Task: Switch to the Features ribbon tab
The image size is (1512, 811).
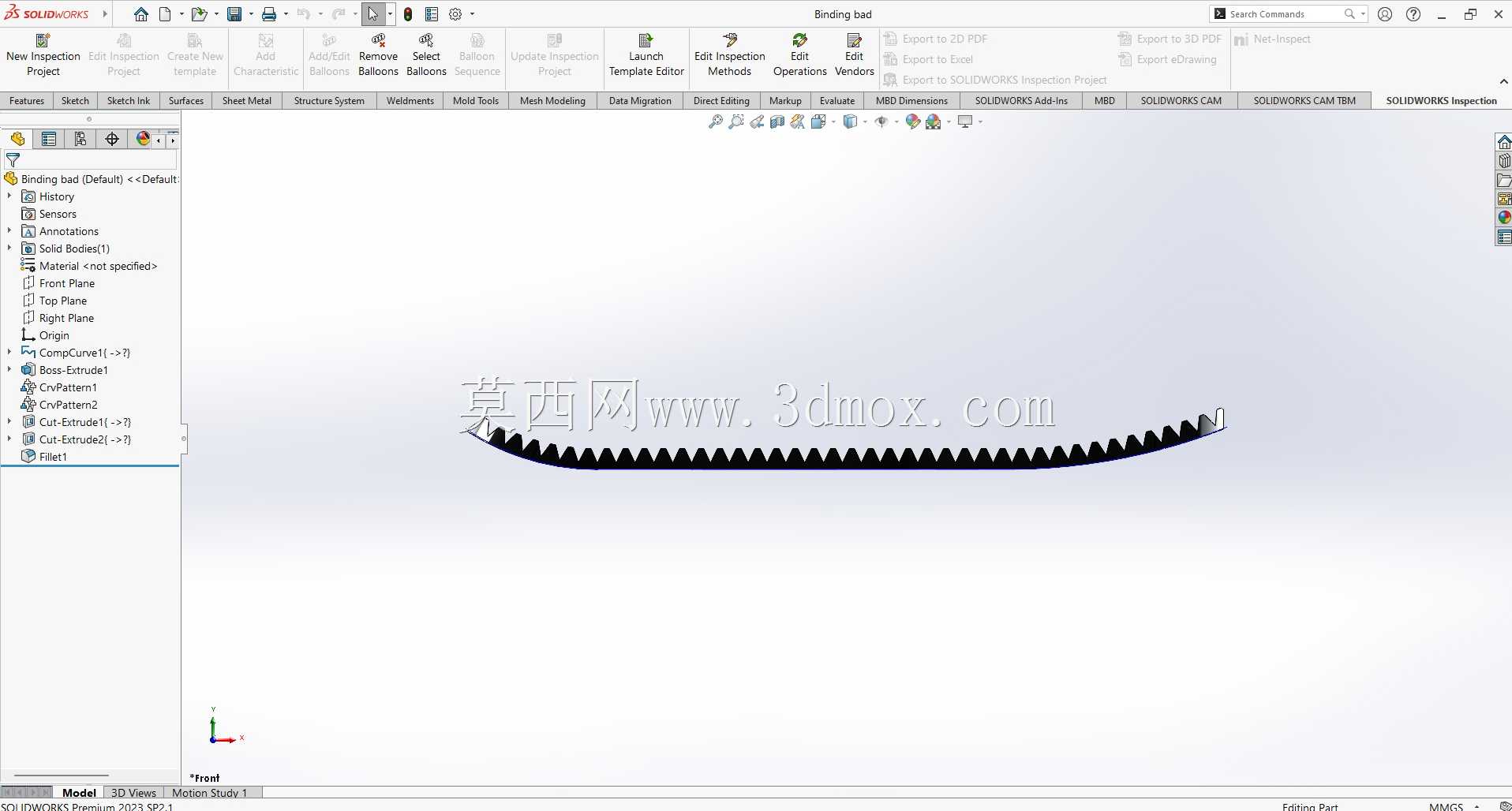Action: 27,101
